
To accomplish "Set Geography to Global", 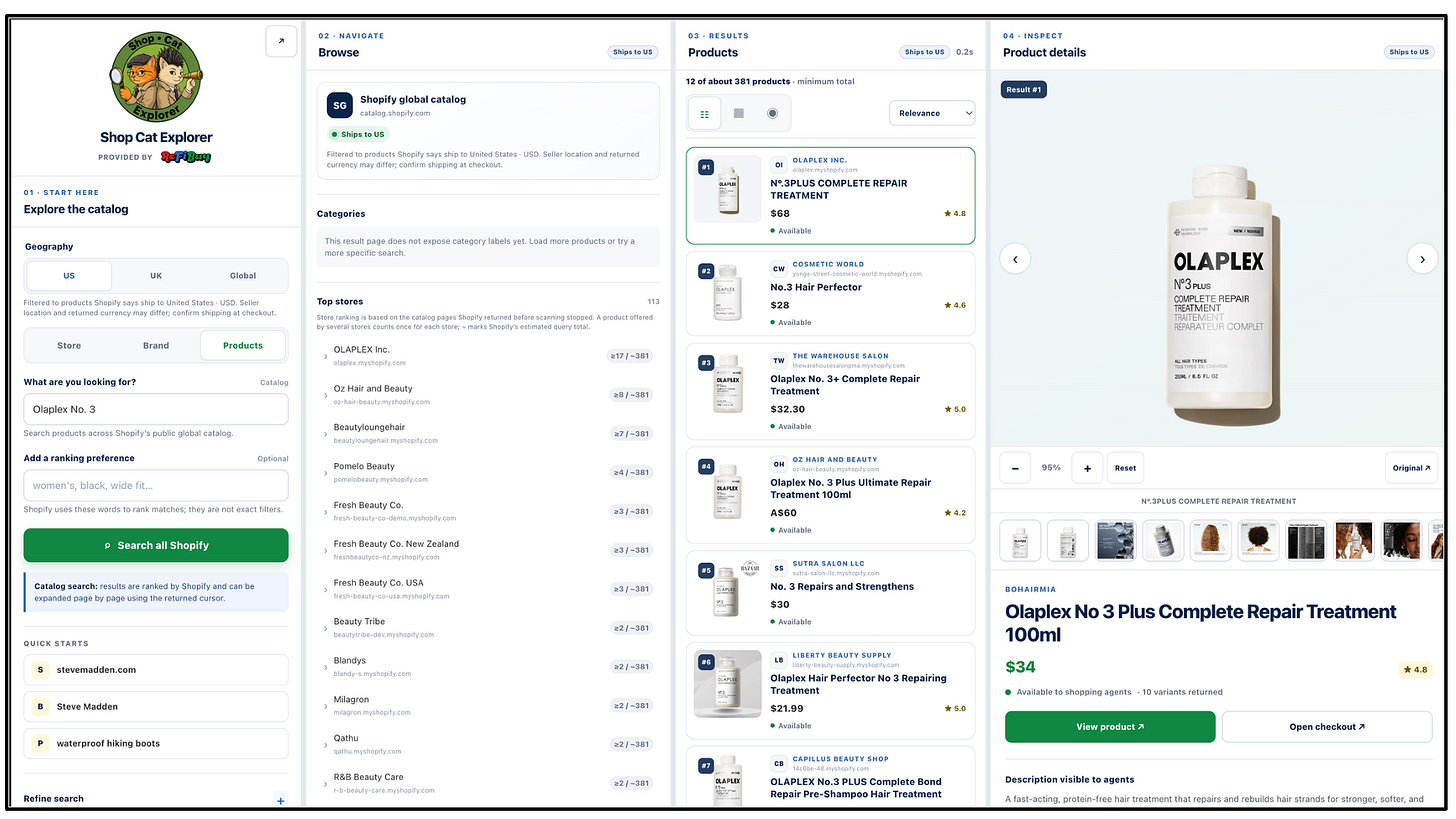I will [x=243, y=276].
